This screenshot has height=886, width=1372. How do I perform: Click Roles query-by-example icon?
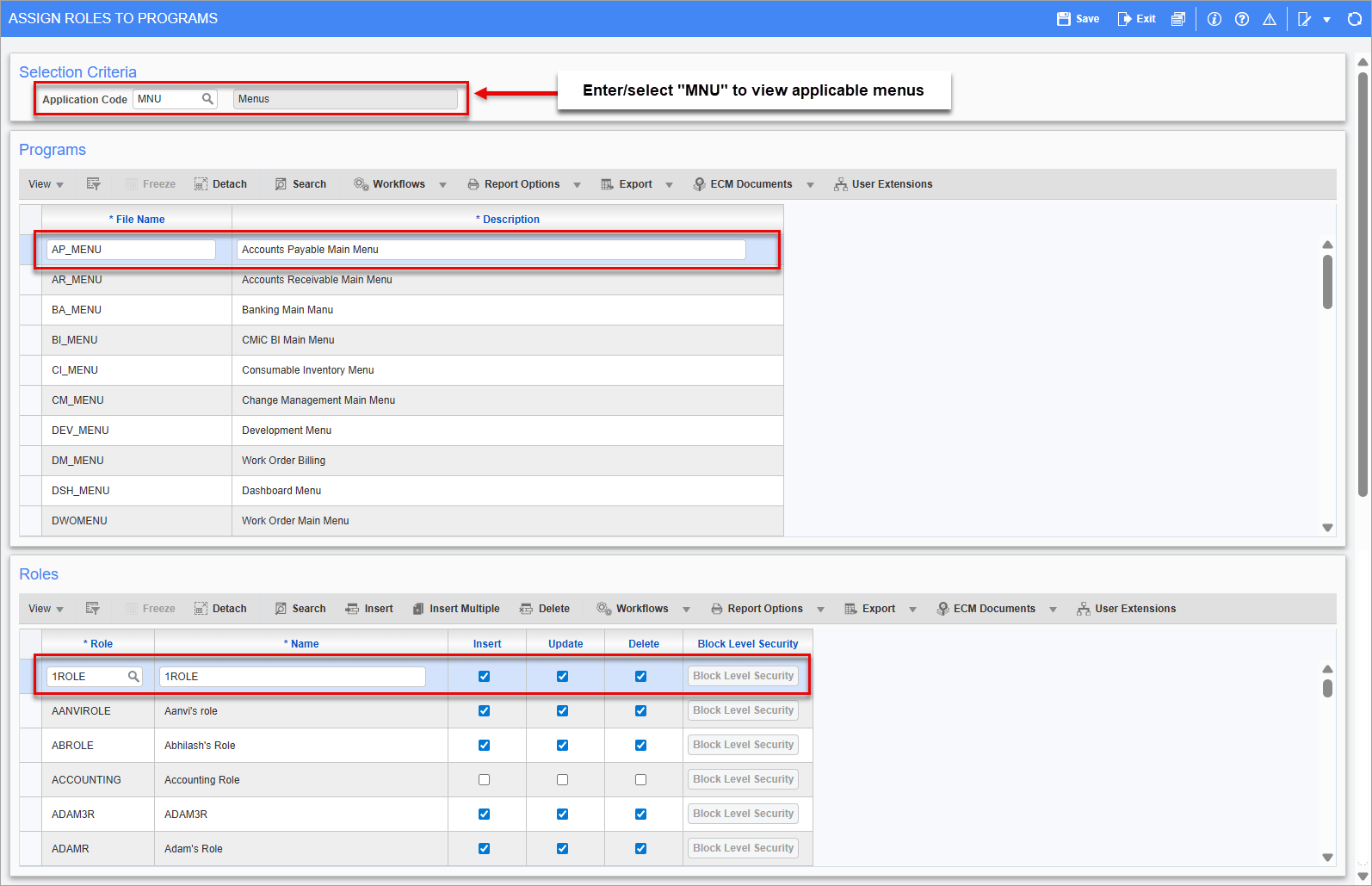(94, 609)
